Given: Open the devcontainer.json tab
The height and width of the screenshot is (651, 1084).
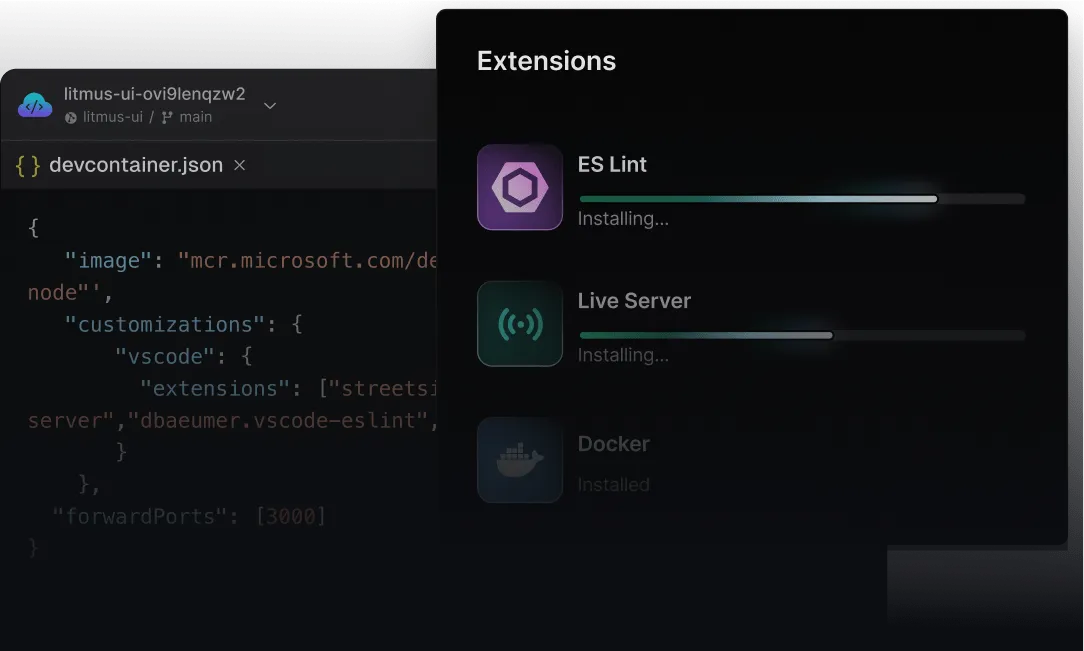Looking at the screenshot, I should [136, 164].
